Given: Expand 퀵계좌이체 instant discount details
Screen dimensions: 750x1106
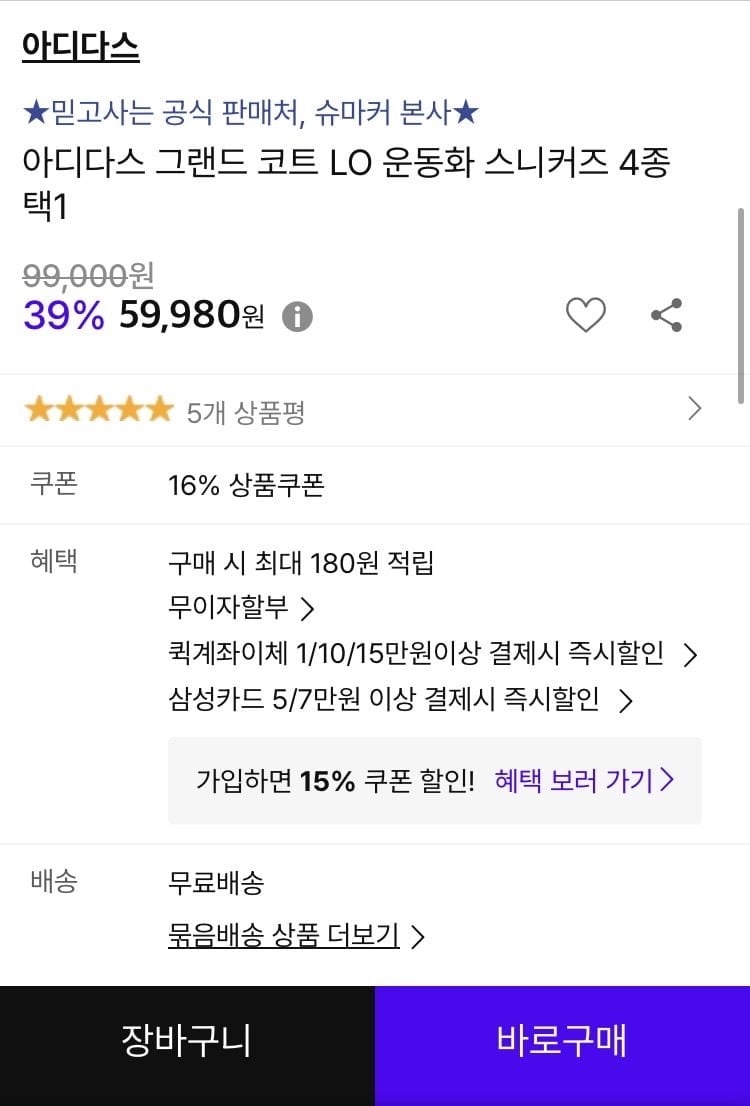Looking at the screenshot, I should (433, 653).
